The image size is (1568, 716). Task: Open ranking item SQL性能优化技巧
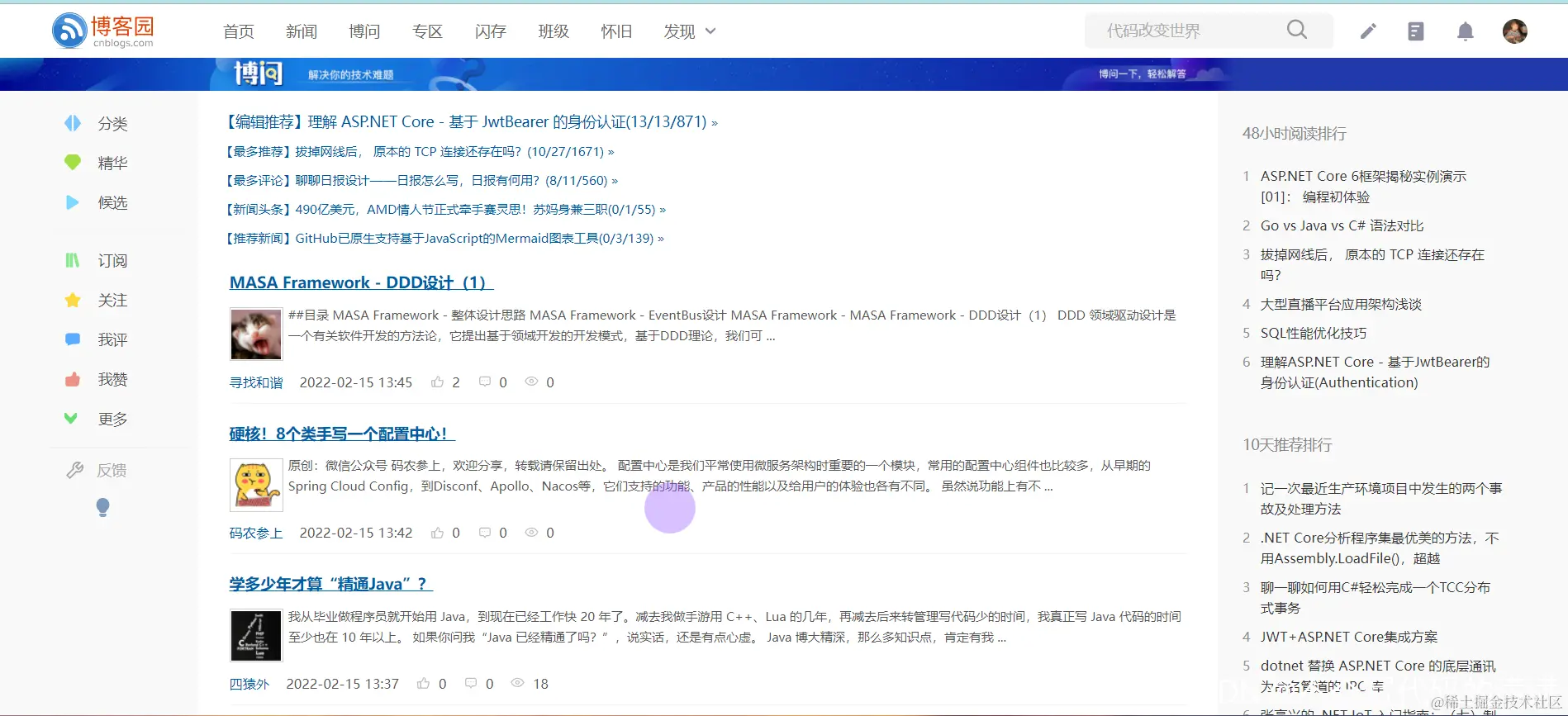(x=1314, y=333)
